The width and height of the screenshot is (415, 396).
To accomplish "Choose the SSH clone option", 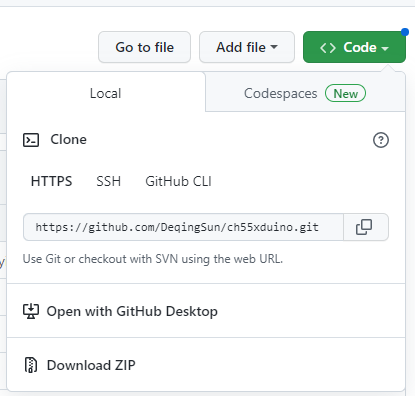I will (x=108, y=181).
